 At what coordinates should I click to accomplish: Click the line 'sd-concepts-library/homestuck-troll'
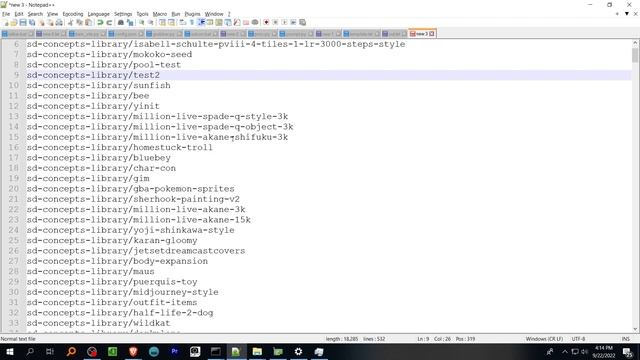[x=120, y=147]
